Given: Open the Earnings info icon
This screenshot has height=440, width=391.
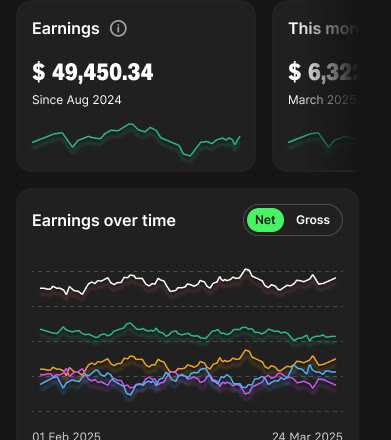Looking at the screenshot, I should [118, 29].
